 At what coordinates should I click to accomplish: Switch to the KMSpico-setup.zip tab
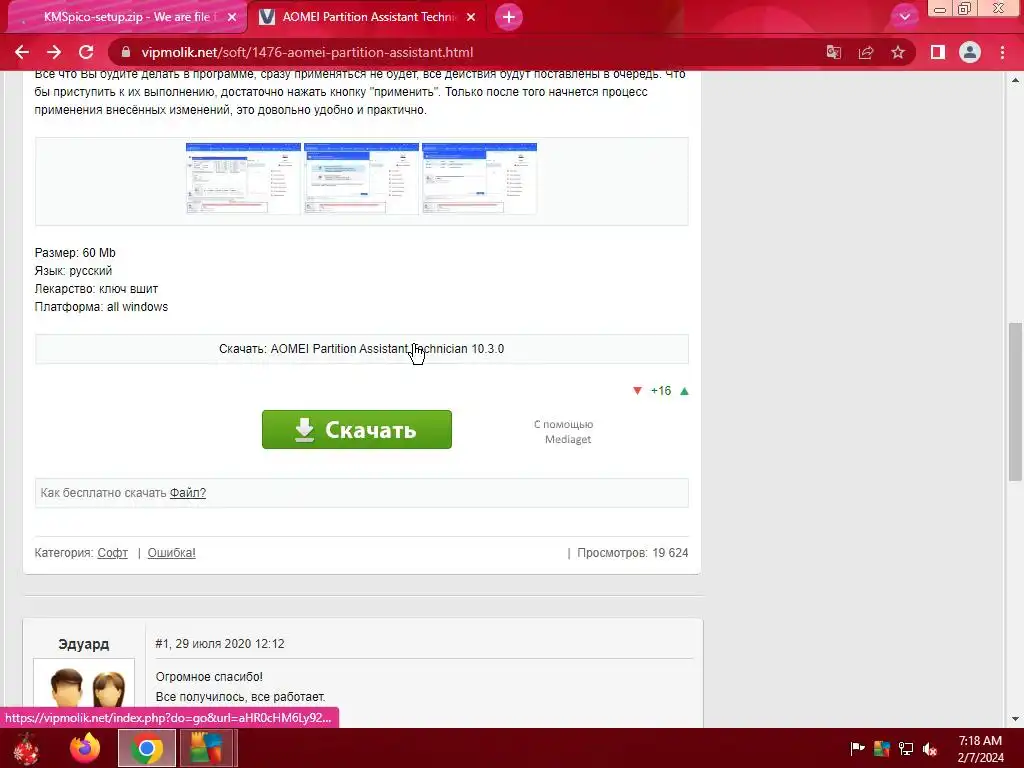pos(126,17)
